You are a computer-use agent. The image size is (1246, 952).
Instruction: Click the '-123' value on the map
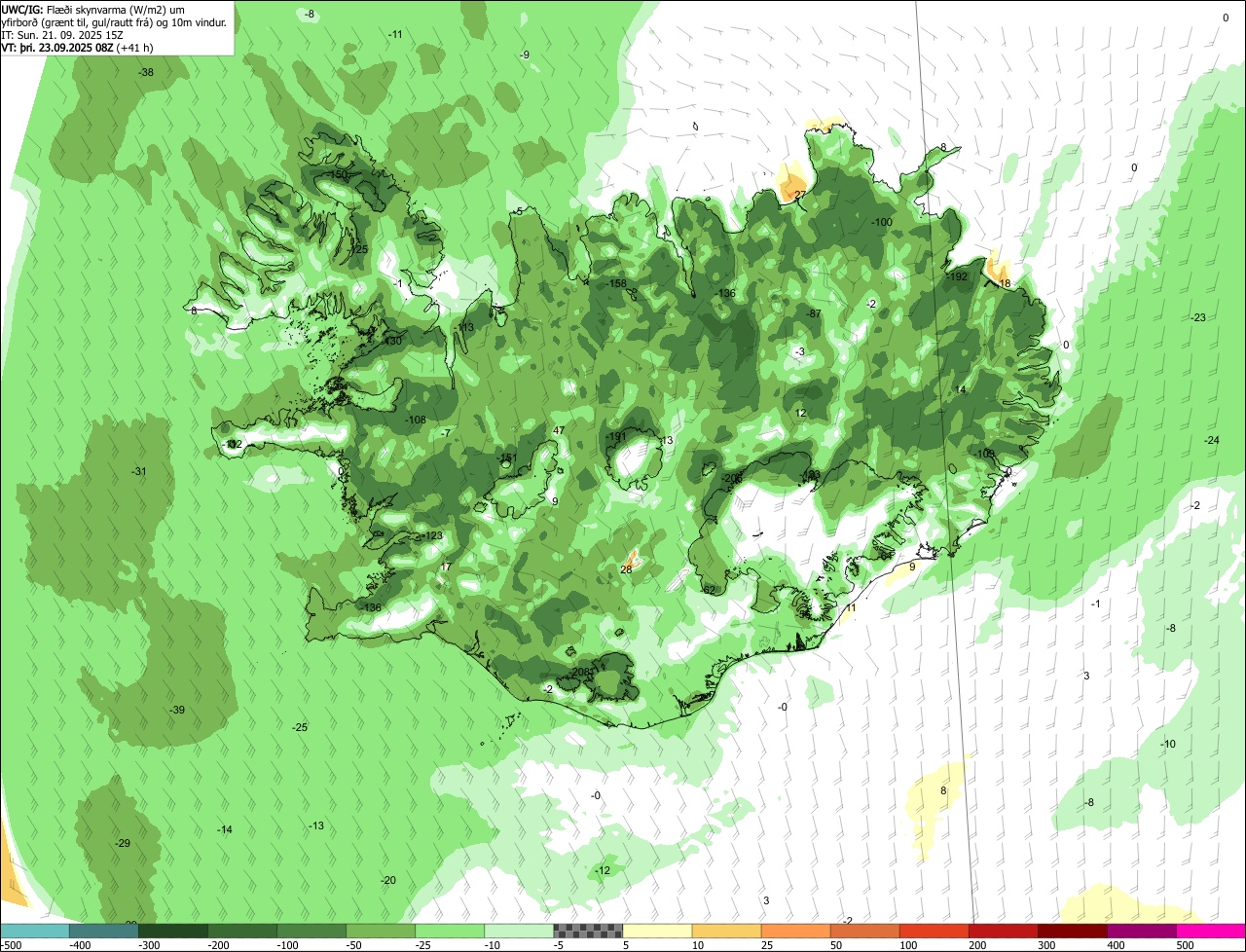(432, 536)
